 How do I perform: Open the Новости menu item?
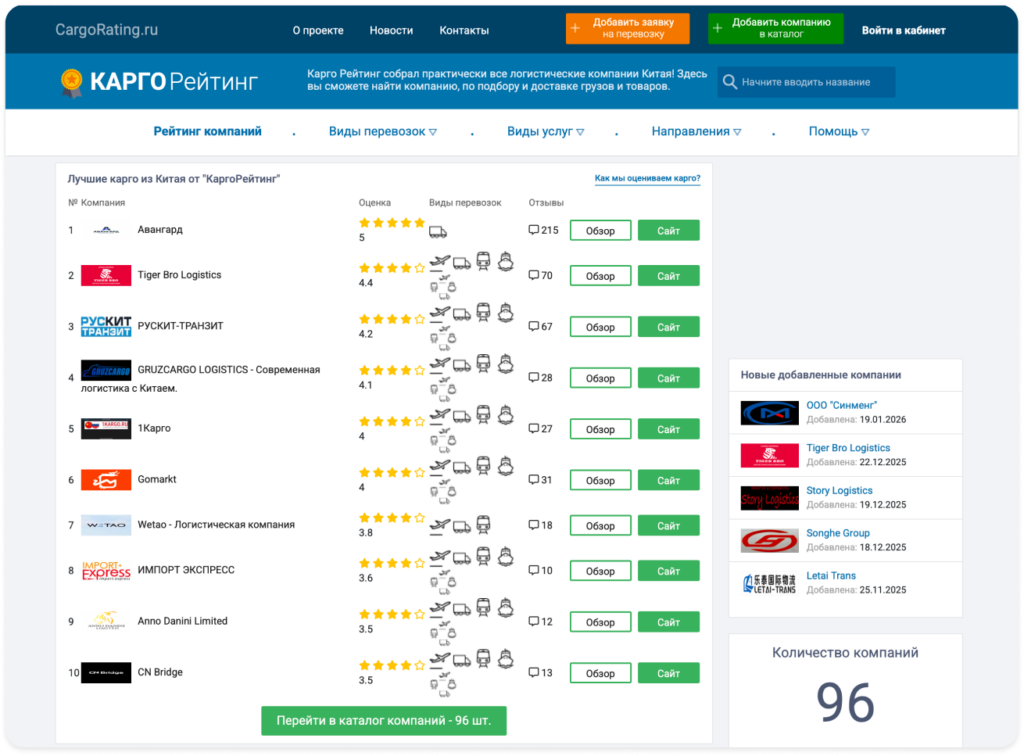(x=391, y=30)
